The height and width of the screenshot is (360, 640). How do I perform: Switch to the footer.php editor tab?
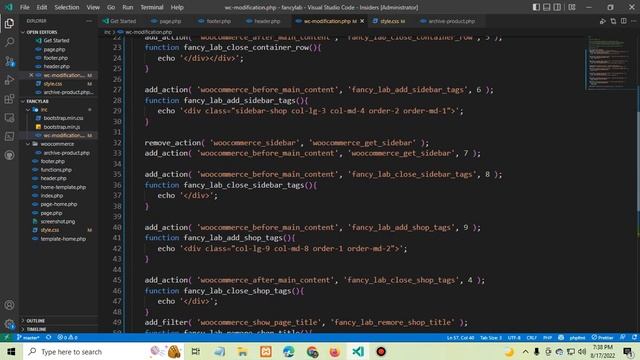215,21
